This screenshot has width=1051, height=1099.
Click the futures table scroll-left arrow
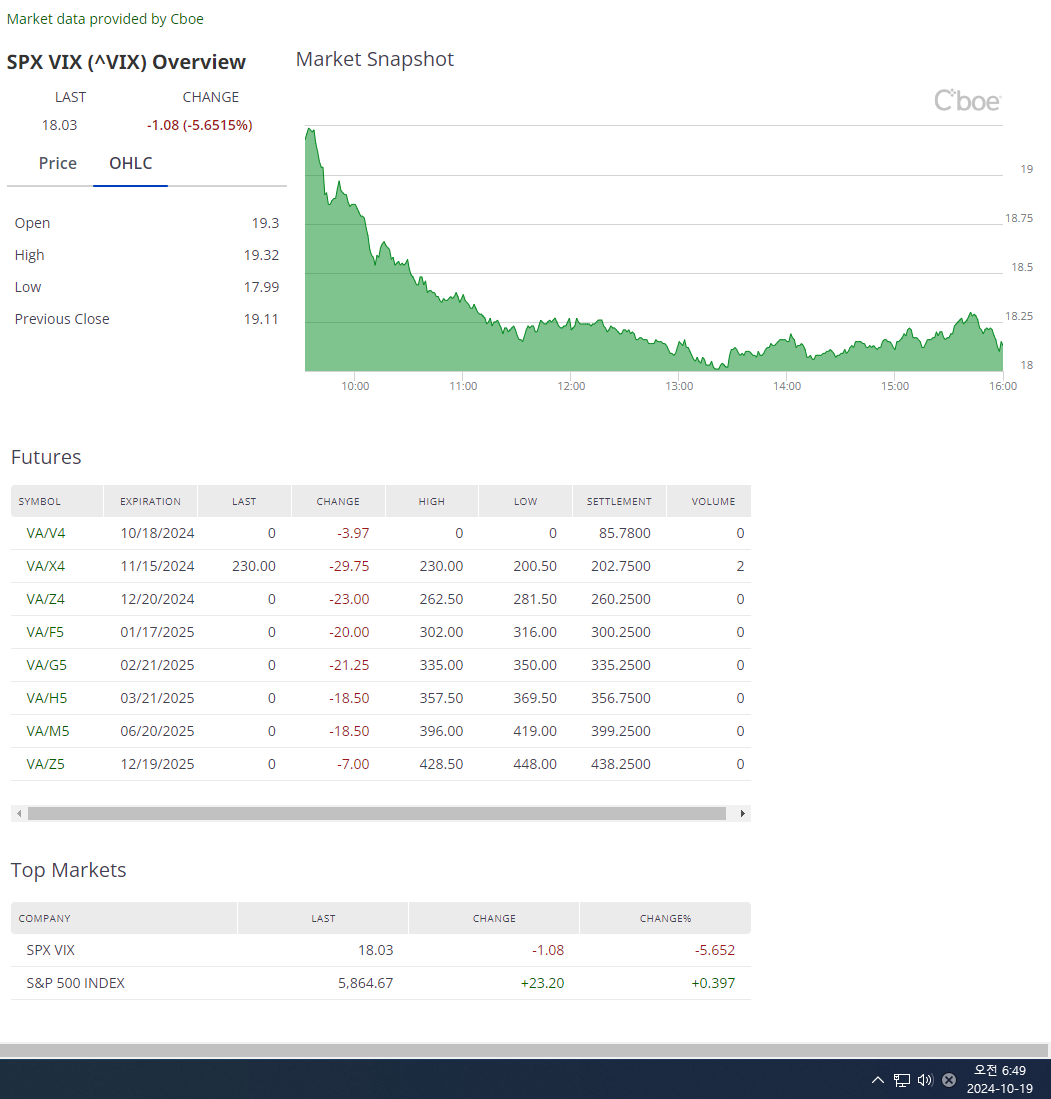click(x=19, y=814)
